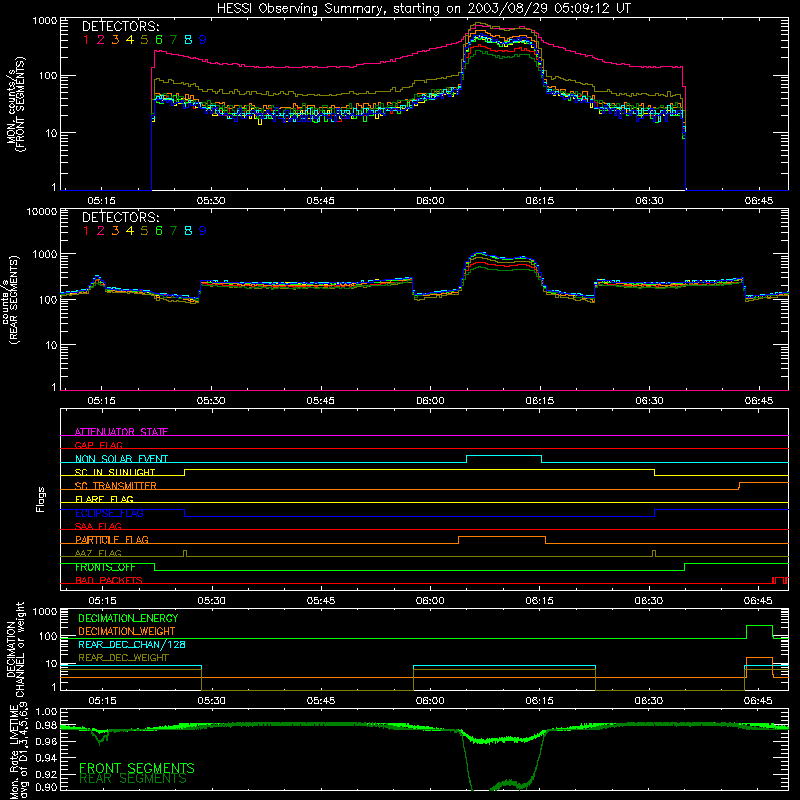This screenshot has height=800, width=800.
Task: Click the BAD_PACKETS flag label
Action: tap(109, 580)
